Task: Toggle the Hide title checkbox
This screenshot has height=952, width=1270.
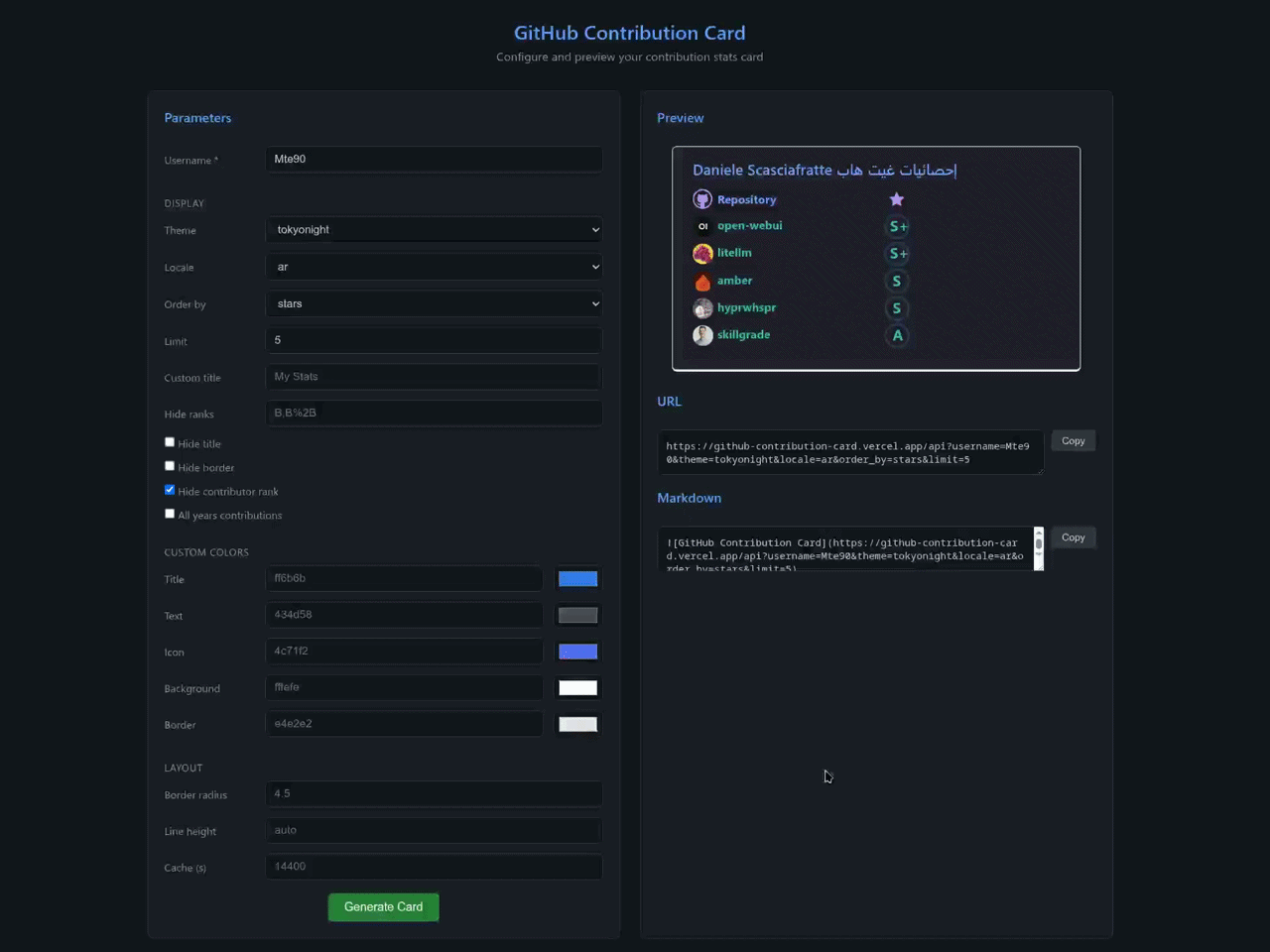Action: [170, 442]
